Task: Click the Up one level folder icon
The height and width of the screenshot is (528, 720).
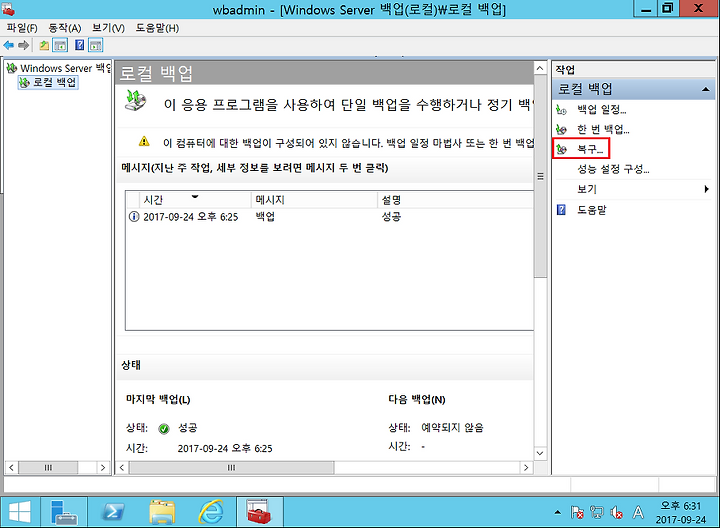Action: [44, 45]
